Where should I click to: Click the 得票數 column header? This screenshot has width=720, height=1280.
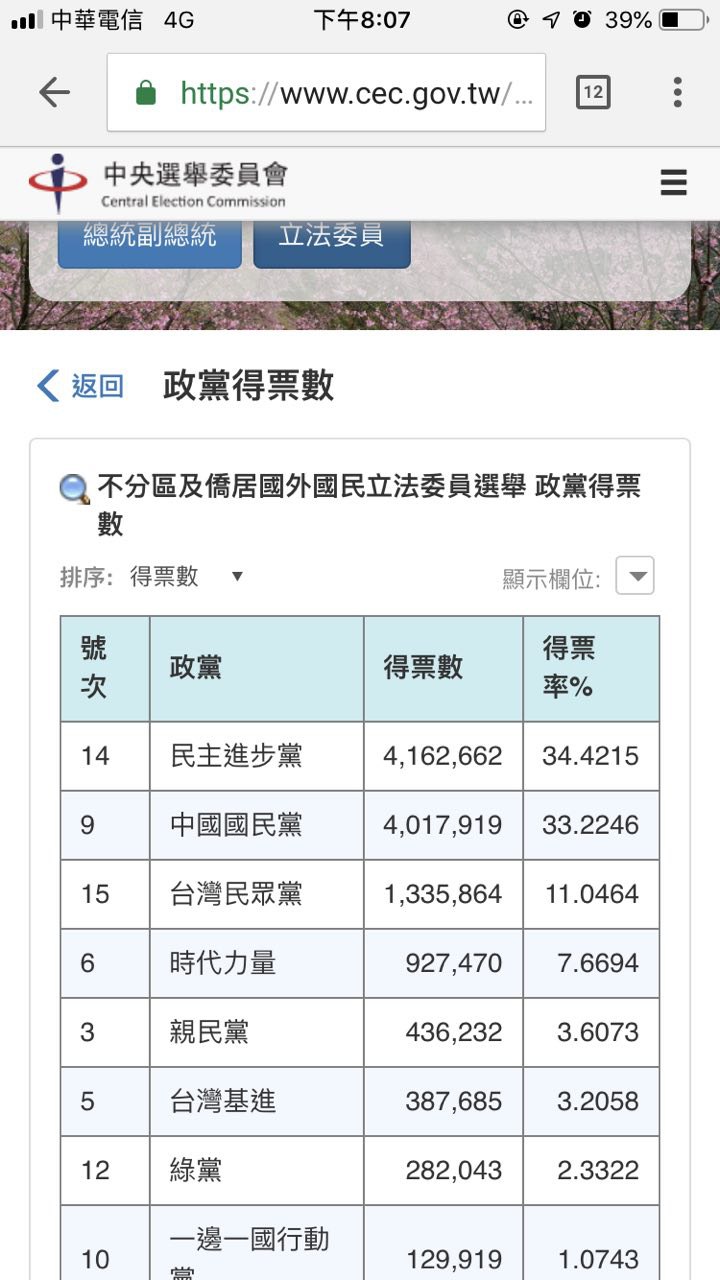point(423,668)
